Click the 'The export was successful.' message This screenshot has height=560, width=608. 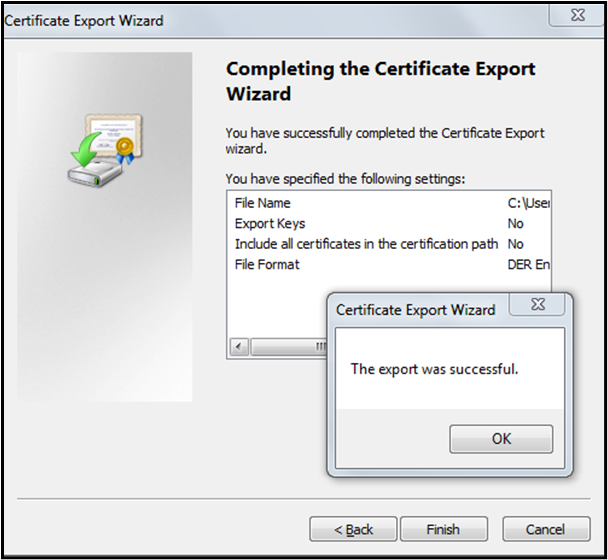tap(434, 369)
